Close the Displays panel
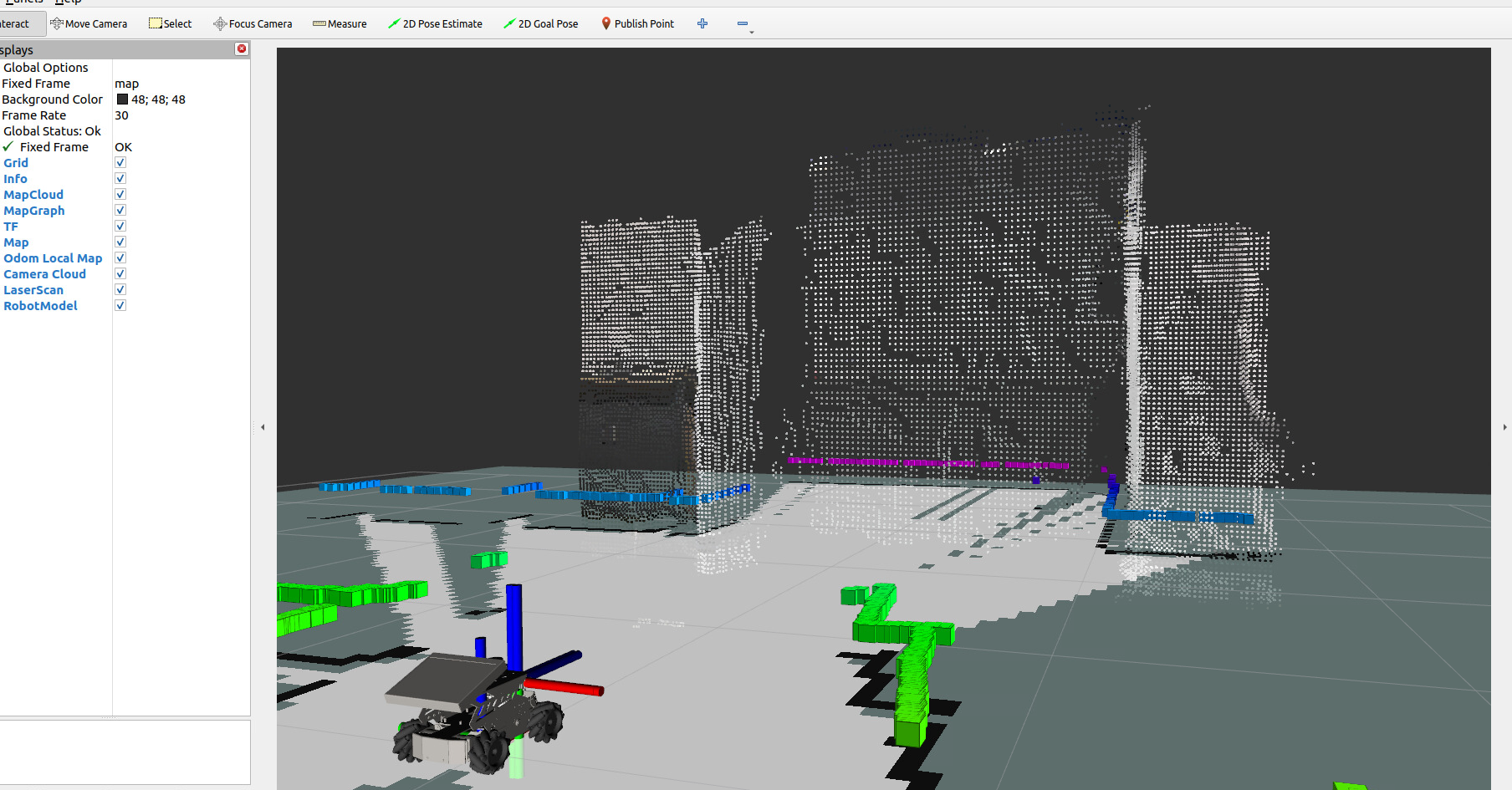The height and width of the screenshot is (790, 1512). pyautogui.click(x=242, y=48)
